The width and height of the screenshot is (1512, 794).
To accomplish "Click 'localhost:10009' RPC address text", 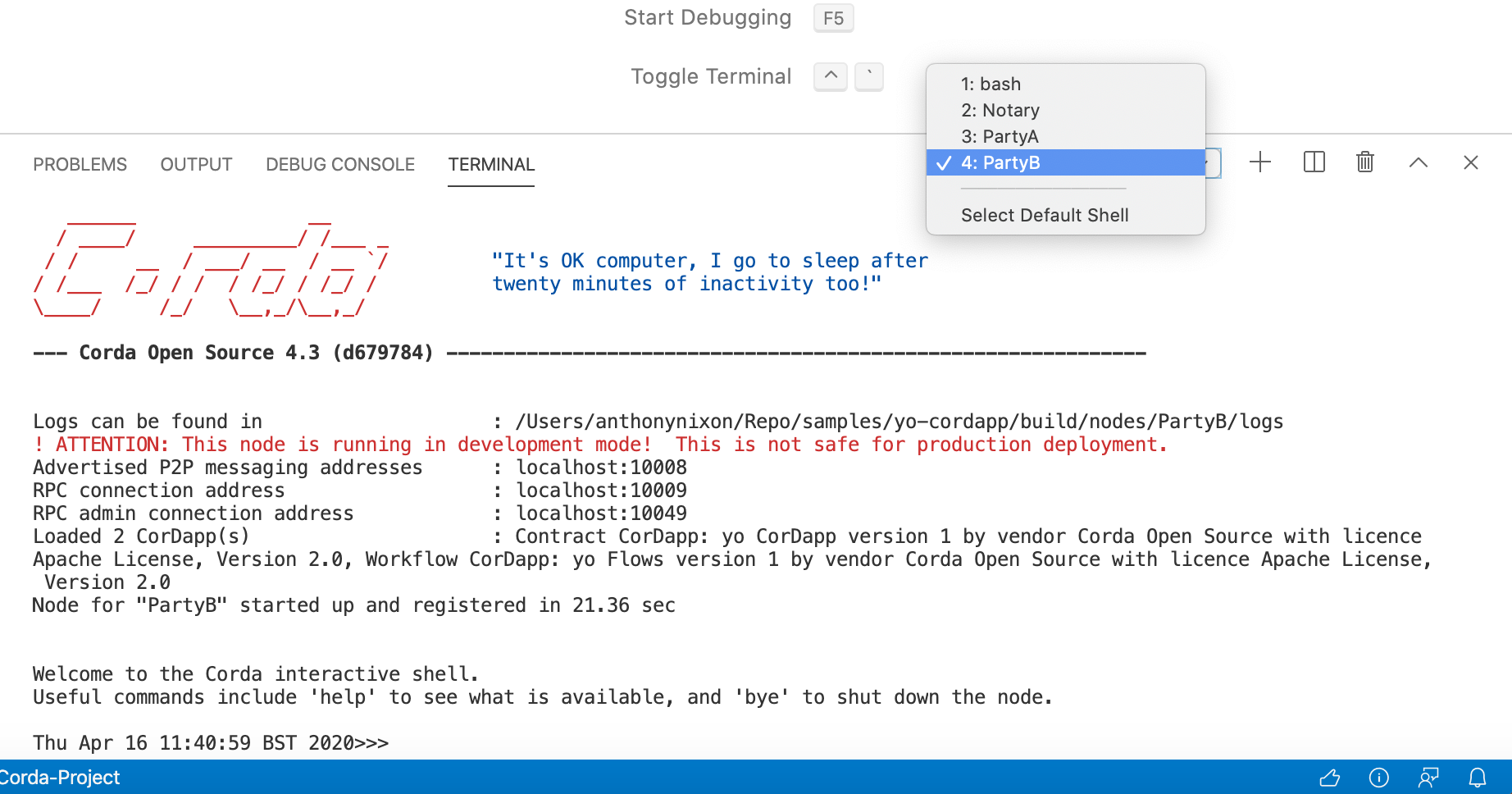I will tap(601, 491).
